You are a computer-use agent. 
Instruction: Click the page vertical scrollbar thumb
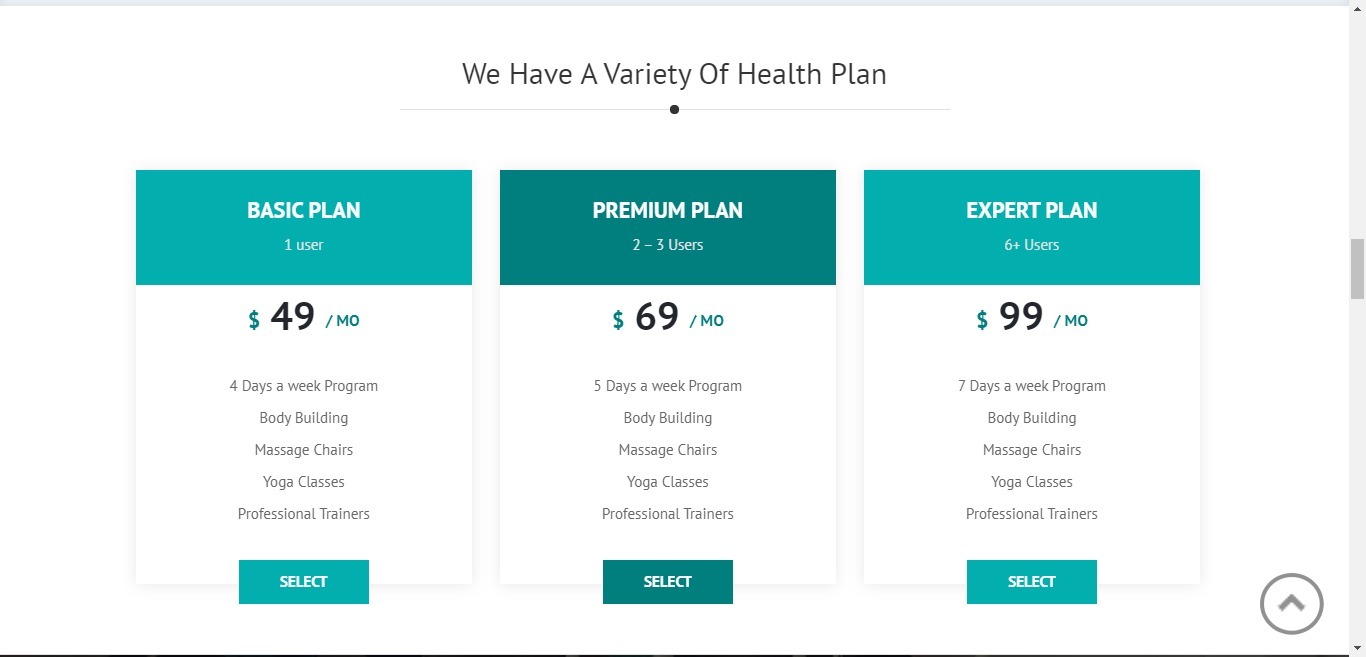pyautogui.click(x=1357, y=269)
